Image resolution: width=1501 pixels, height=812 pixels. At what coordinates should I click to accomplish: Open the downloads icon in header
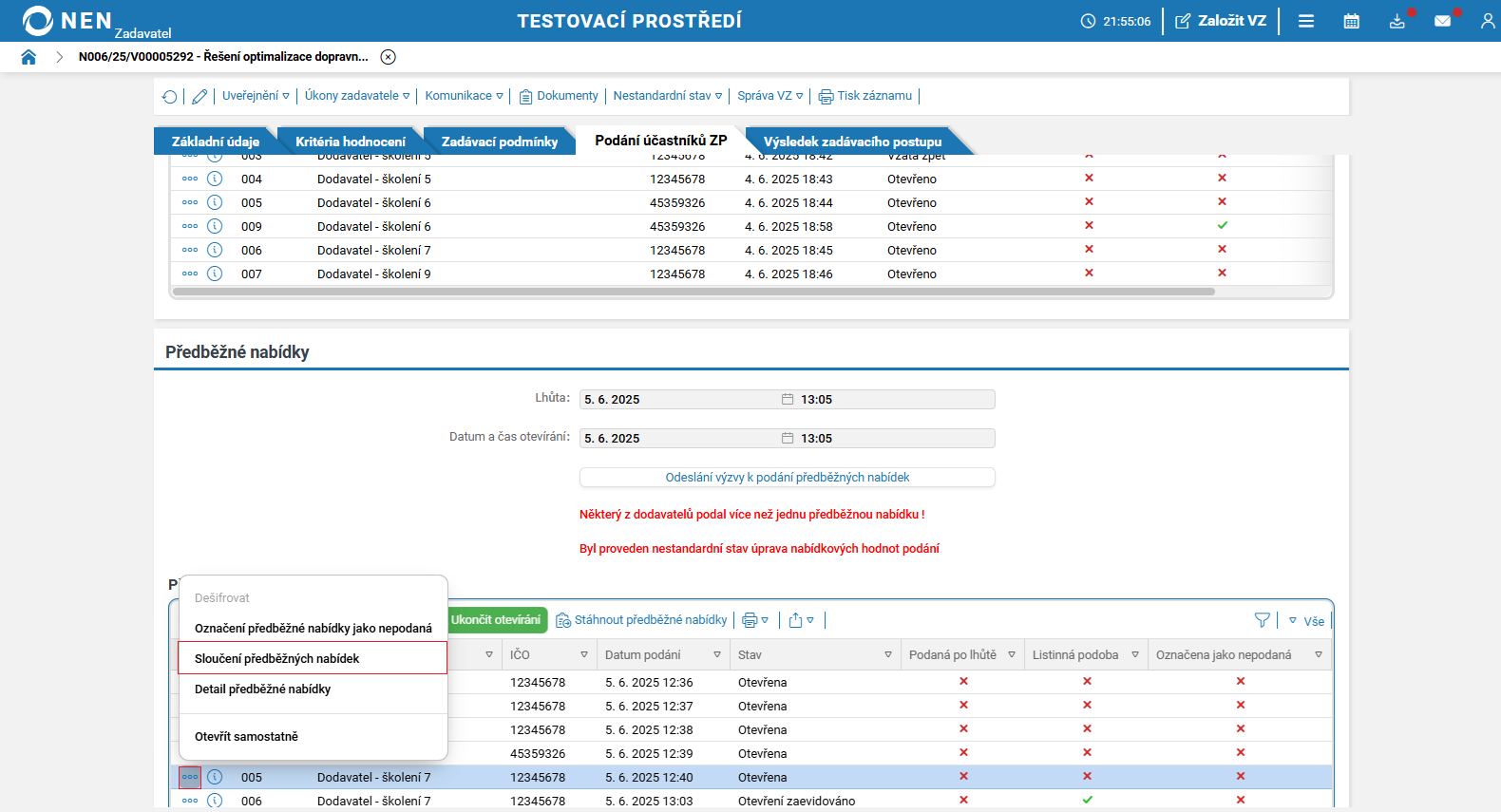[x=1396, y=21]
